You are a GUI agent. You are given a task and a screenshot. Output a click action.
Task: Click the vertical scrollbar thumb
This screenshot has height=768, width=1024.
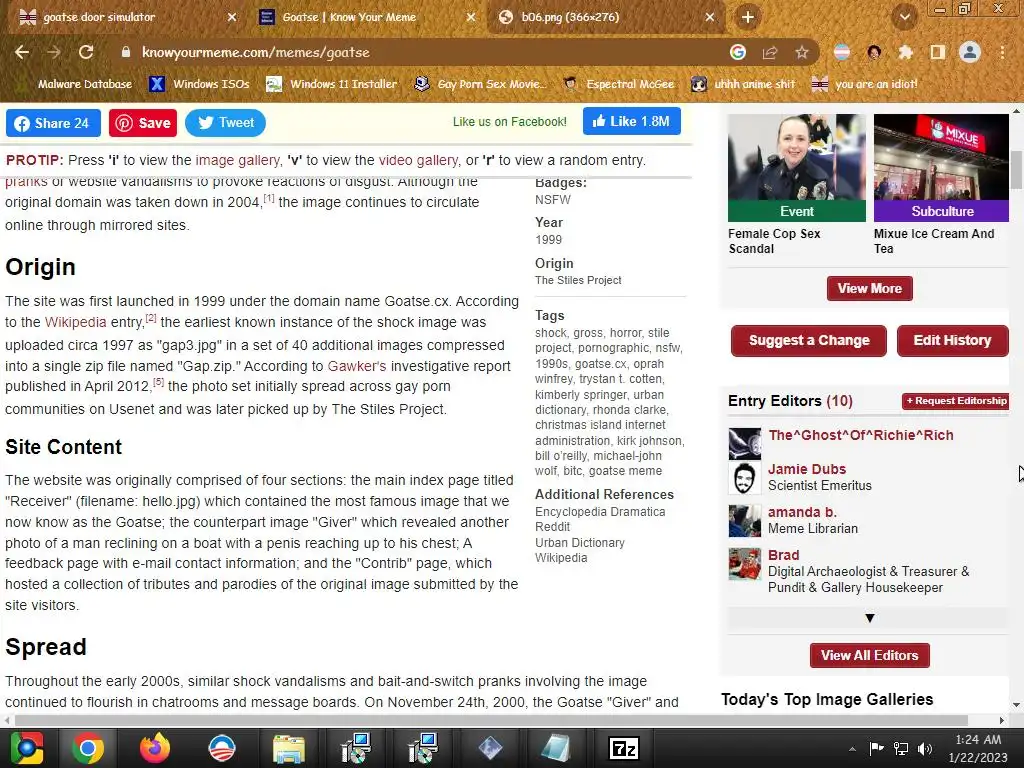tap(1016, 170)
